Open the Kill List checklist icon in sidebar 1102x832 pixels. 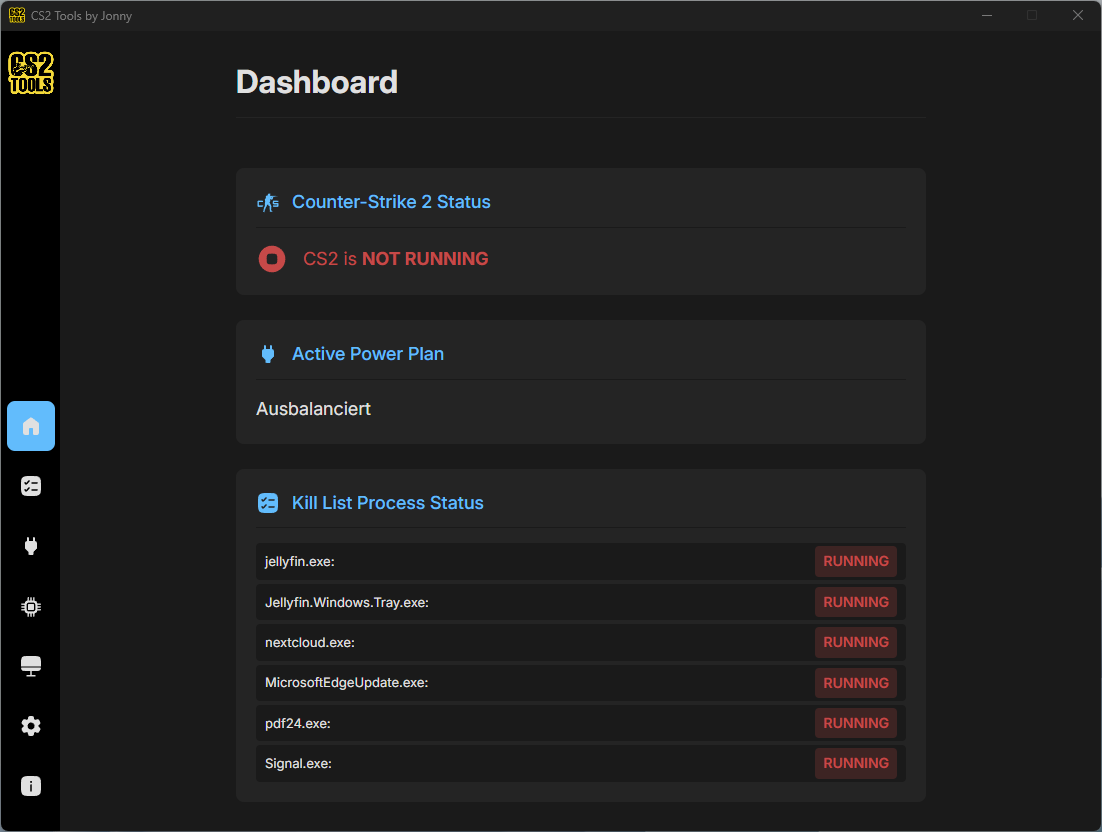[x=30, y=486]
